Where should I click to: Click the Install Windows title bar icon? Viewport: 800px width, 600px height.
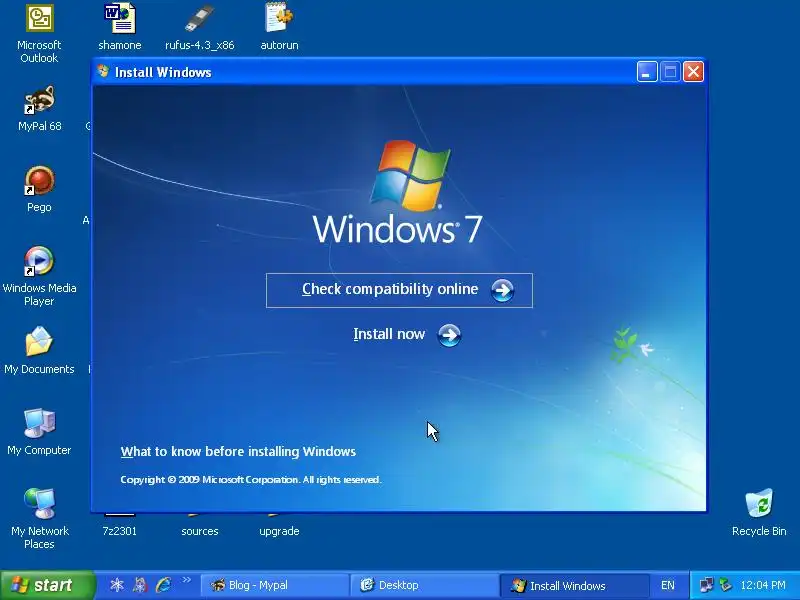coord(103,71)
